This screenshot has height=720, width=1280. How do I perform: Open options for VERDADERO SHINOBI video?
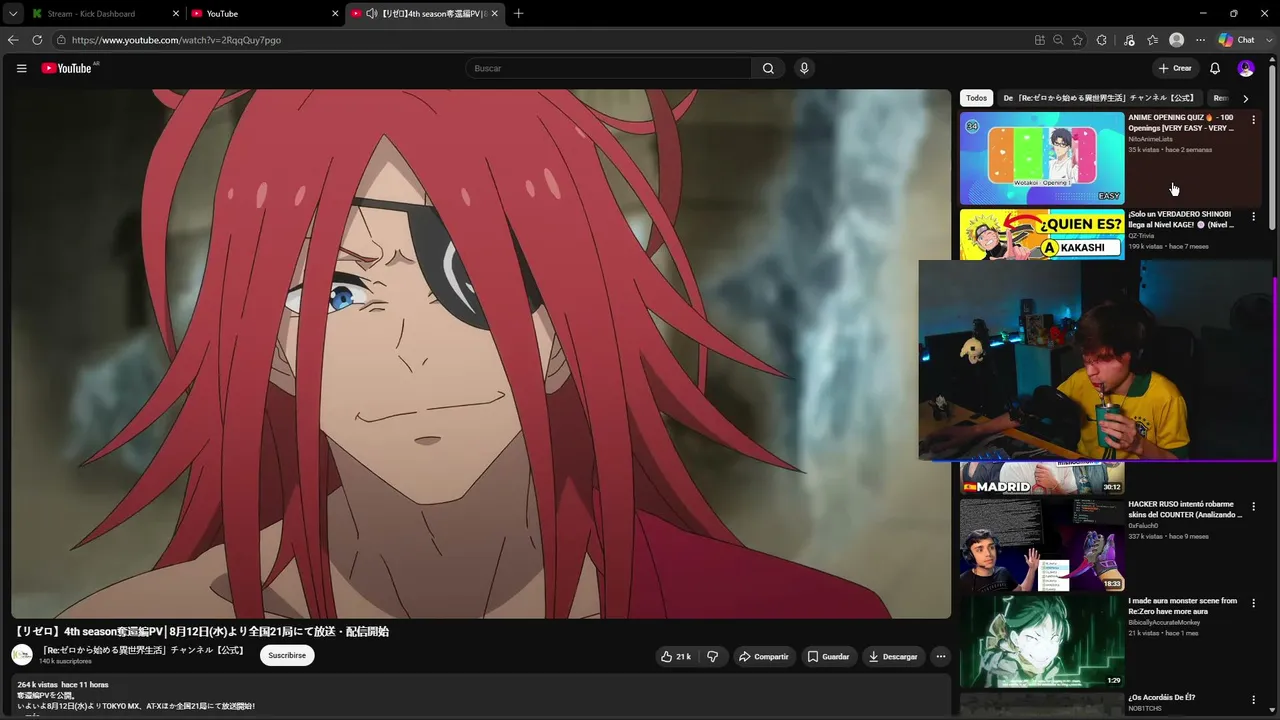tap(1254, 216)
